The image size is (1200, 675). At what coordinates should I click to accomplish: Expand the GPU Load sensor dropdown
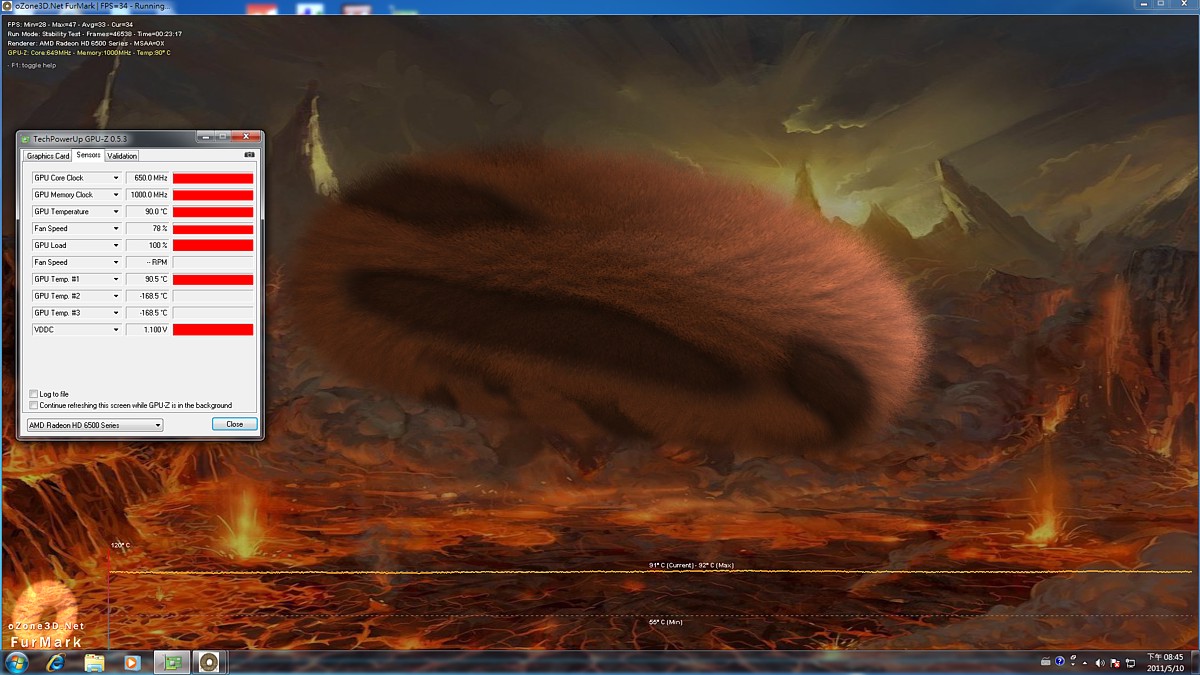coord(116,246)
